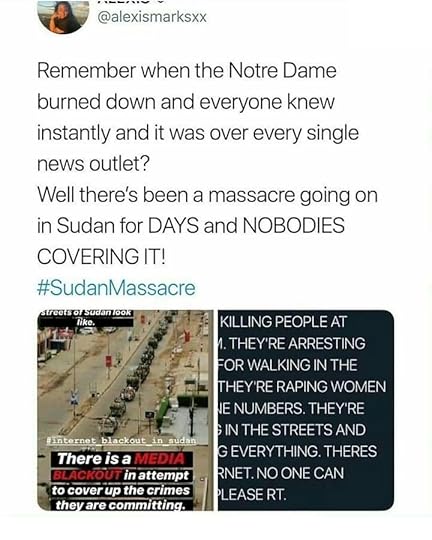The width and height of the screenshot is (432, 540).
Task: Click the red word BLACKOUT in caption
Action: 87,475
